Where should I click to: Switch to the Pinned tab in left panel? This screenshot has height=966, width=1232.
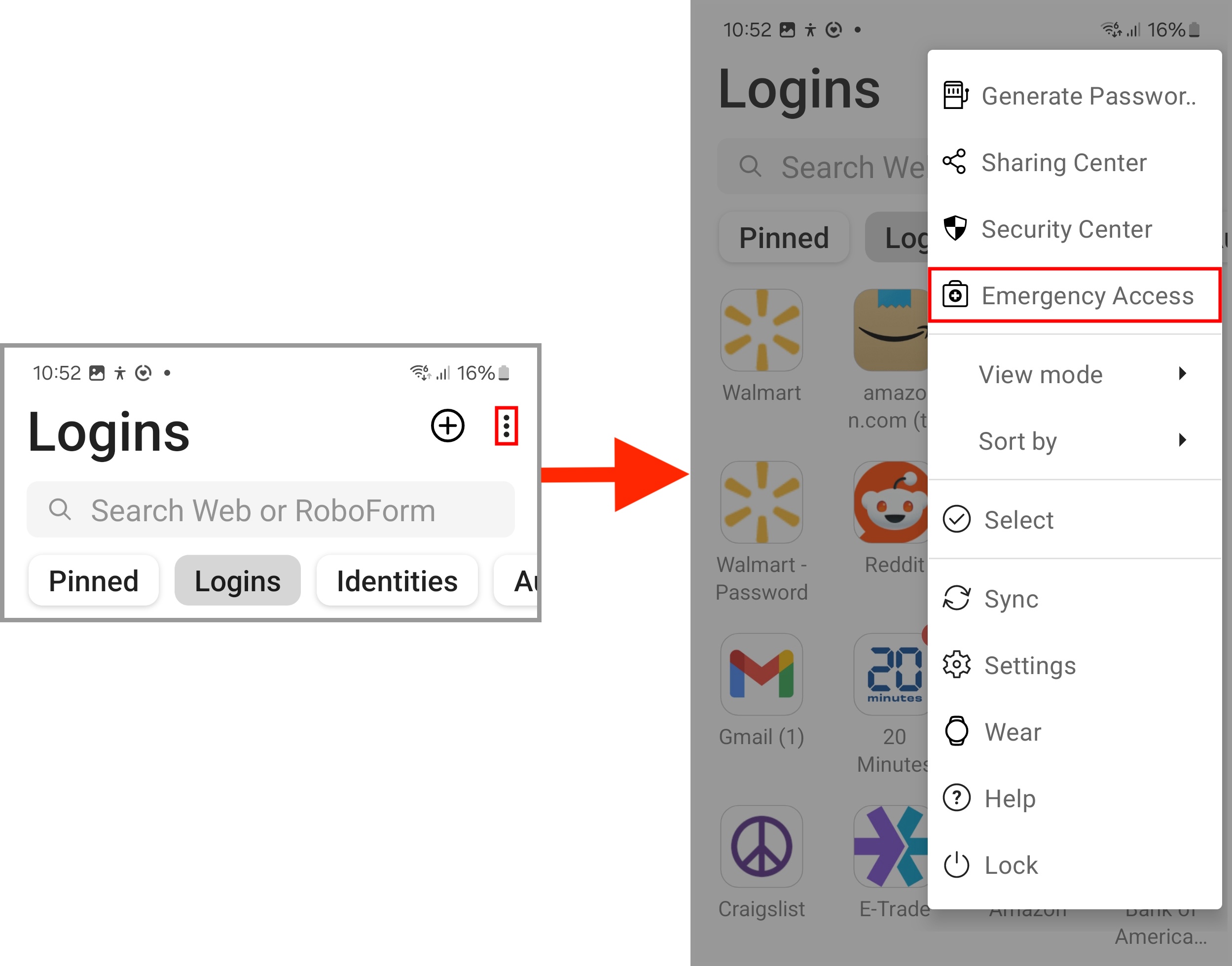click(x=94, y=581)
